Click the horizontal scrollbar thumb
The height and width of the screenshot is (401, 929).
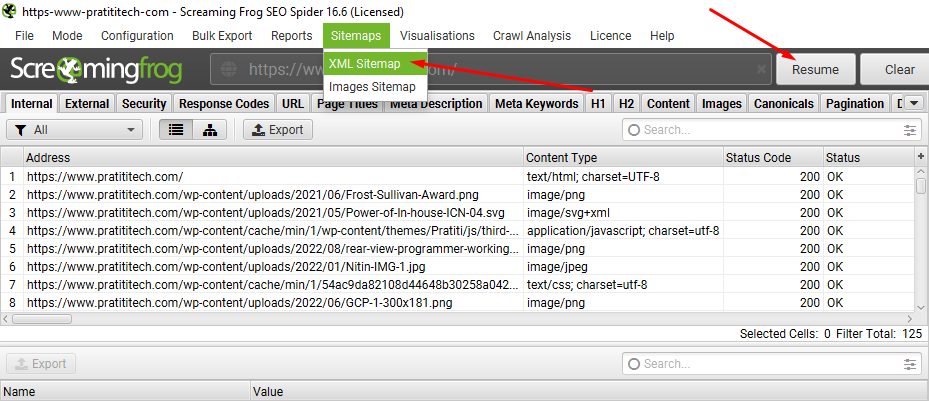41,319
